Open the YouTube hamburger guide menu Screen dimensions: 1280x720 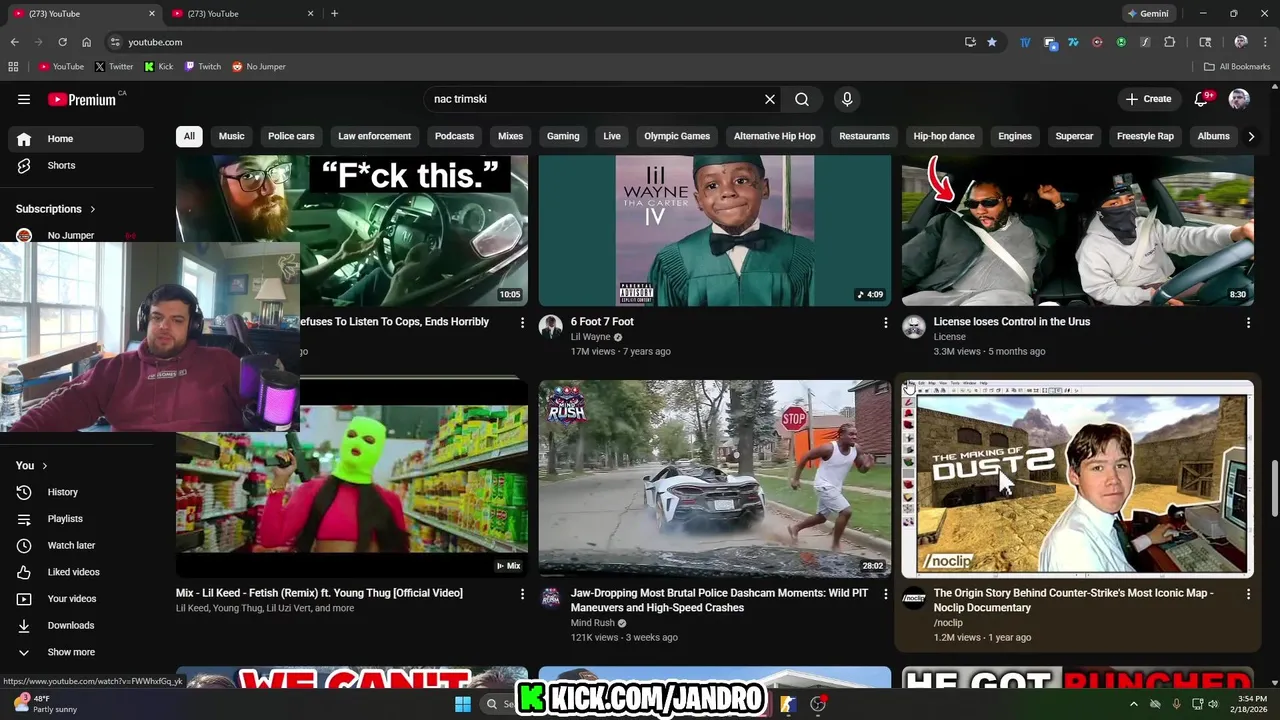pyautogui.click(x=24, y=99)
